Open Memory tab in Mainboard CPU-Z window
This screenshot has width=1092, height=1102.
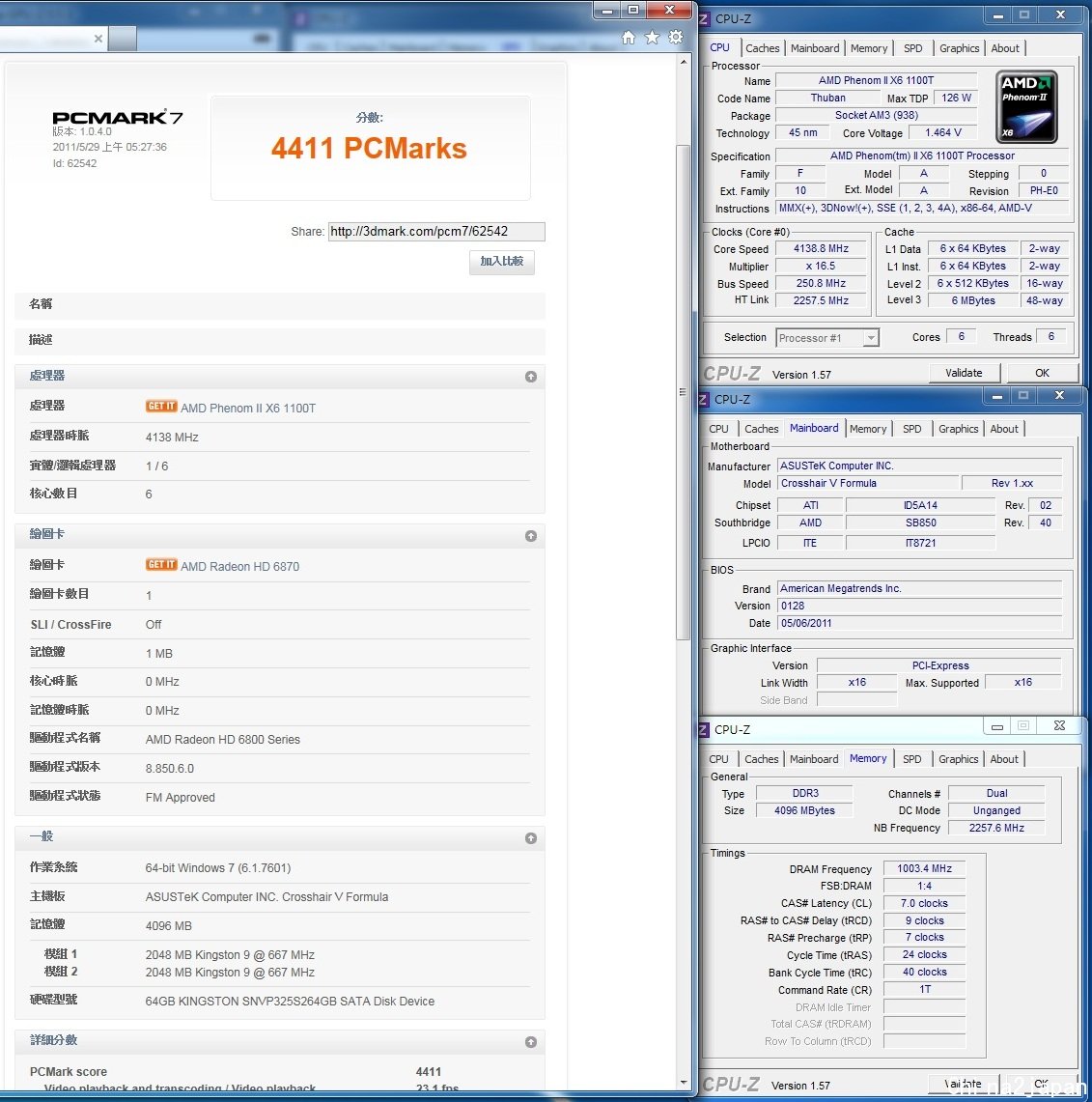tap(868, 429)
